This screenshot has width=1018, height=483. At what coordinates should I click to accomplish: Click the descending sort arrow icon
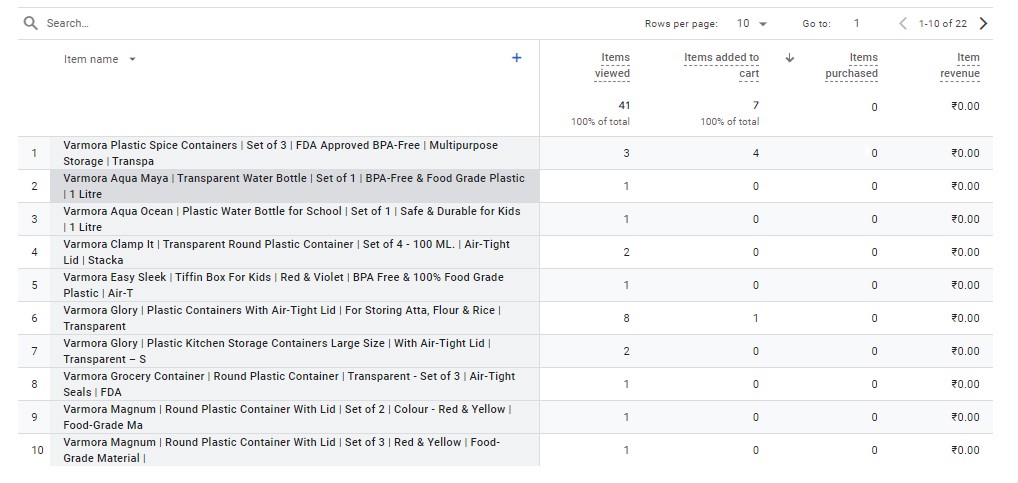pos(789,58)
